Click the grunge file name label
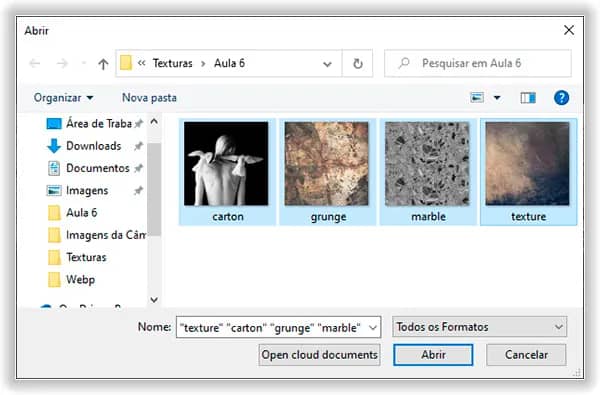Screen dimensions: 600x395 tap(328, 217)
